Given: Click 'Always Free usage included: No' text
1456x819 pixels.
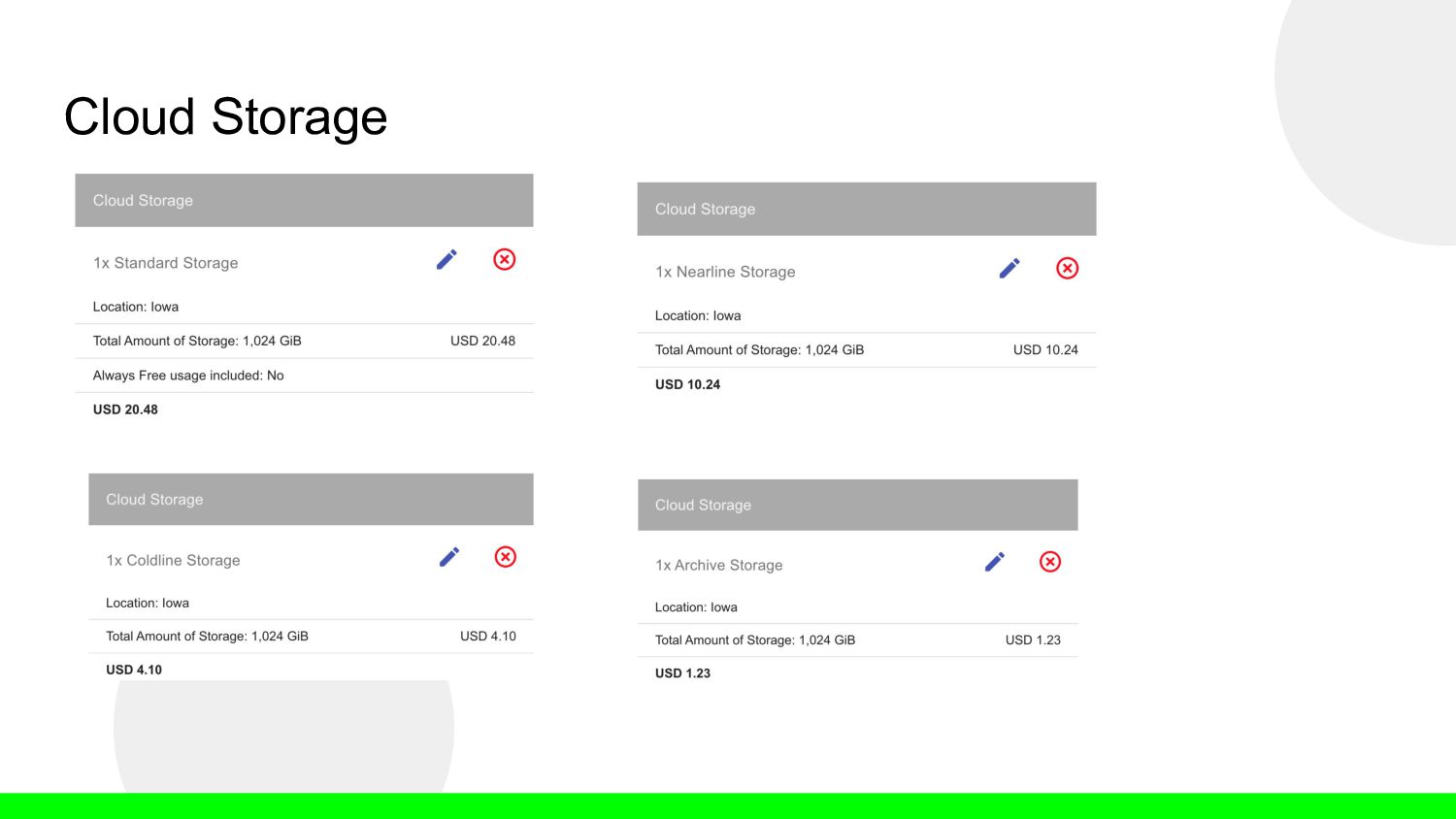Looking at the screenshot, I should pyautogui.click(x=188, y=376).
